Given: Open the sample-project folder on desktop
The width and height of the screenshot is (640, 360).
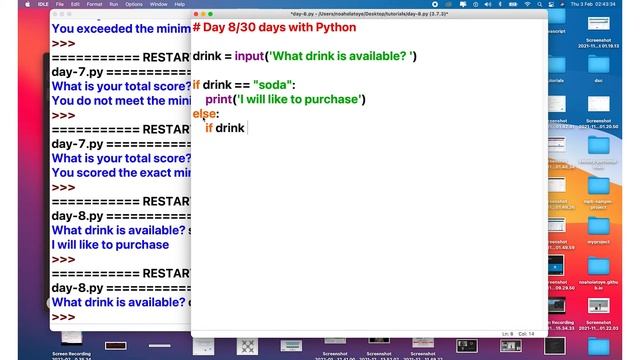Looking at the screenshot, I should click(x=598, y=193).
